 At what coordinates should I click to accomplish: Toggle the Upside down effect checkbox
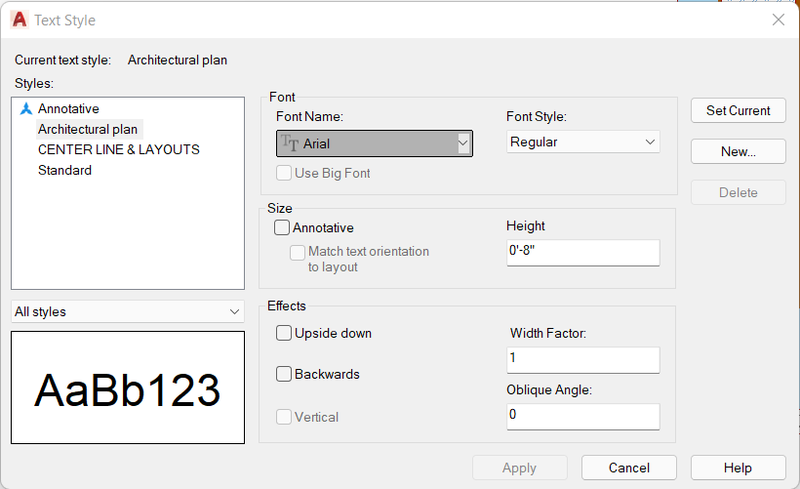pyautogui.click(x=284, y=333)
